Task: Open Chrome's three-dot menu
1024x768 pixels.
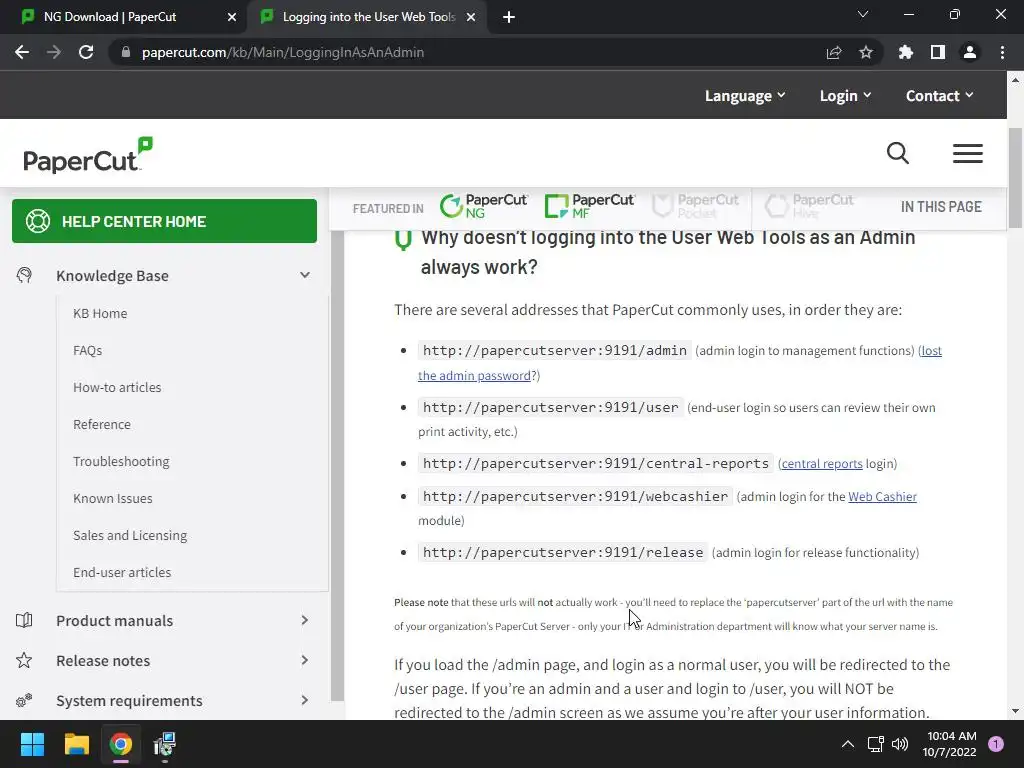Action: (x=1002, y=52)
